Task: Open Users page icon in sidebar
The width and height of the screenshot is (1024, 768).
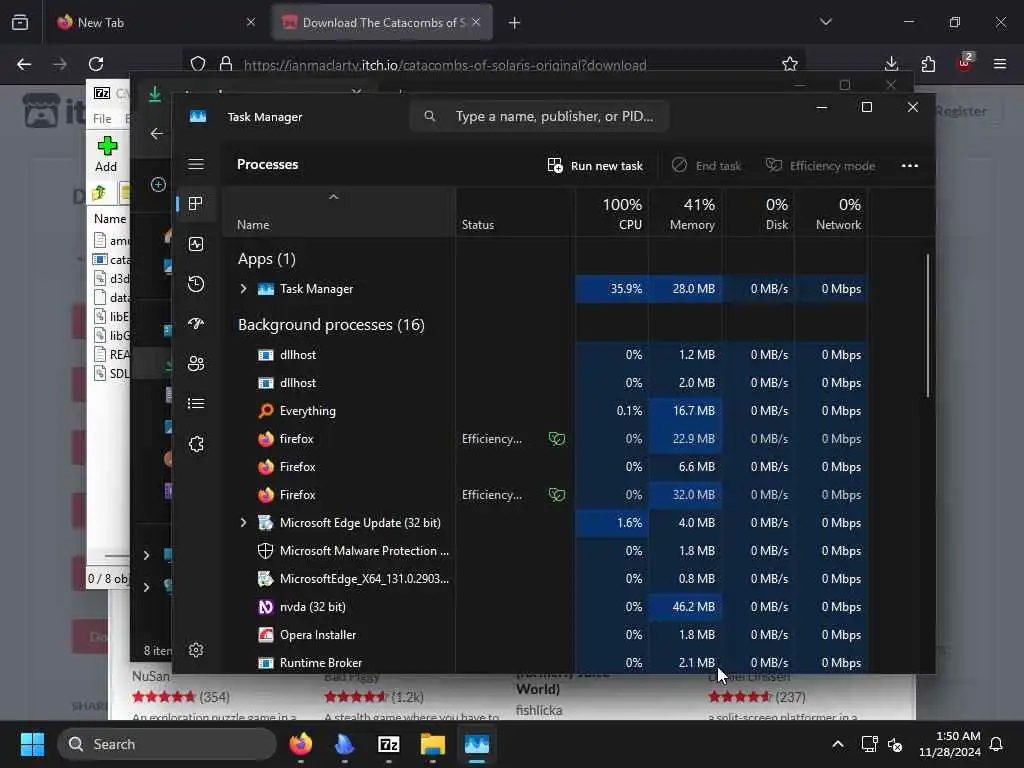Action: tap(196, 364)
